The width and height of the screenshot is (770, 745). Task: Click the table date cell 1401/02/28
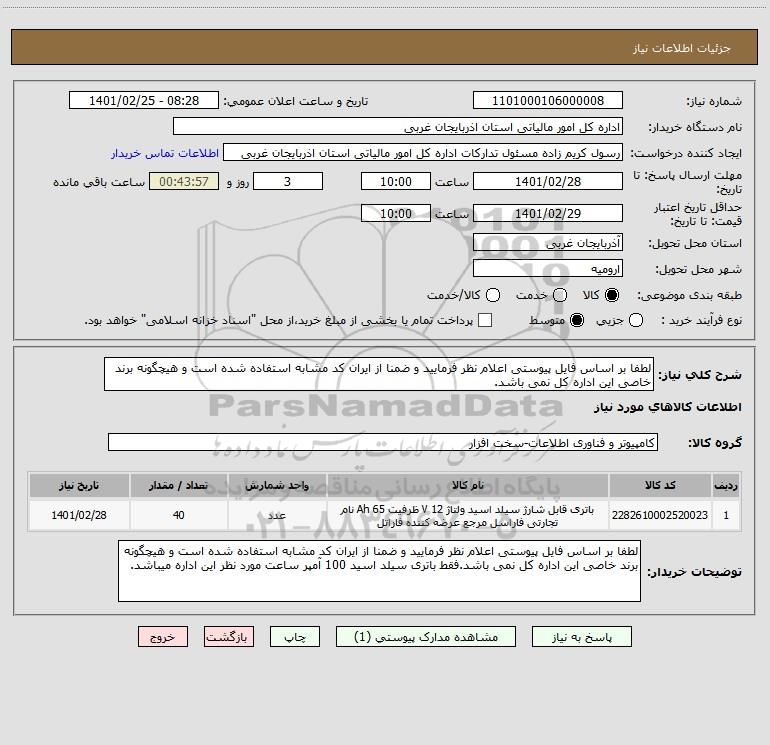(x=79, y=515)
